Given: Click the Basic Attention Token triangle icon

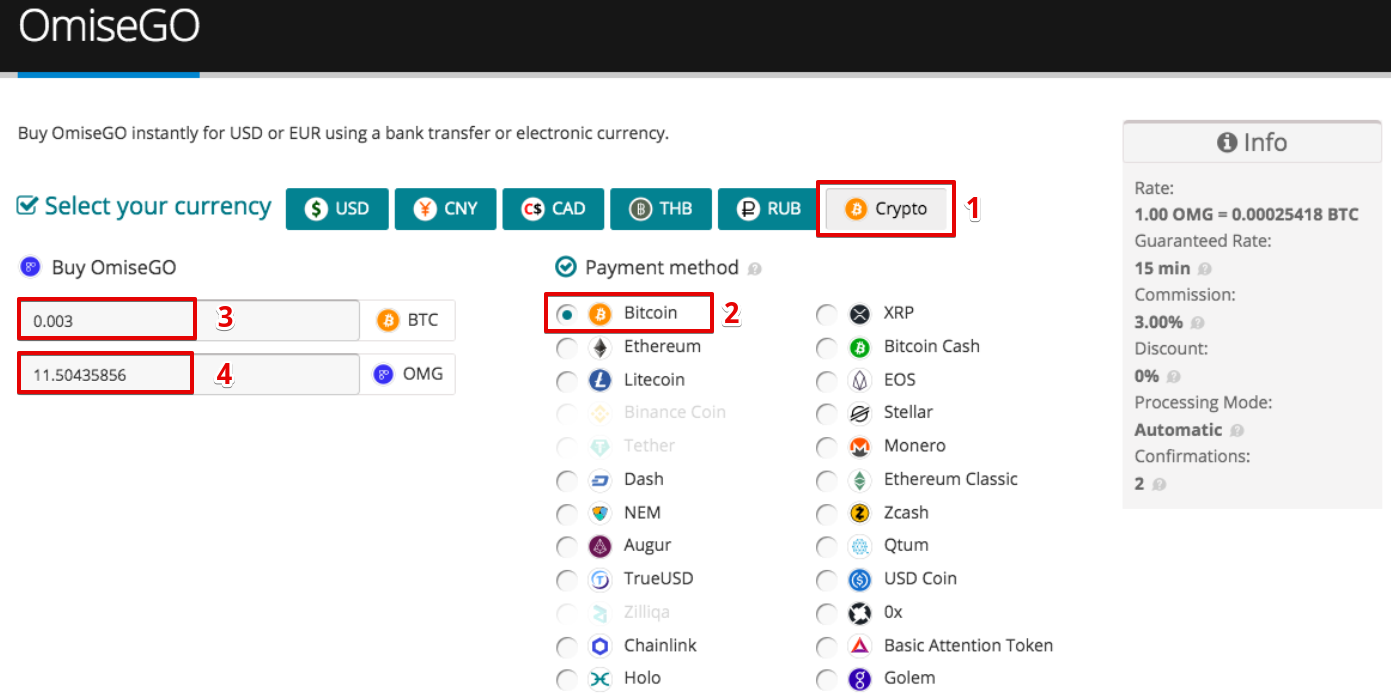Looking at the screenshot, I should [x=860, y=646].
